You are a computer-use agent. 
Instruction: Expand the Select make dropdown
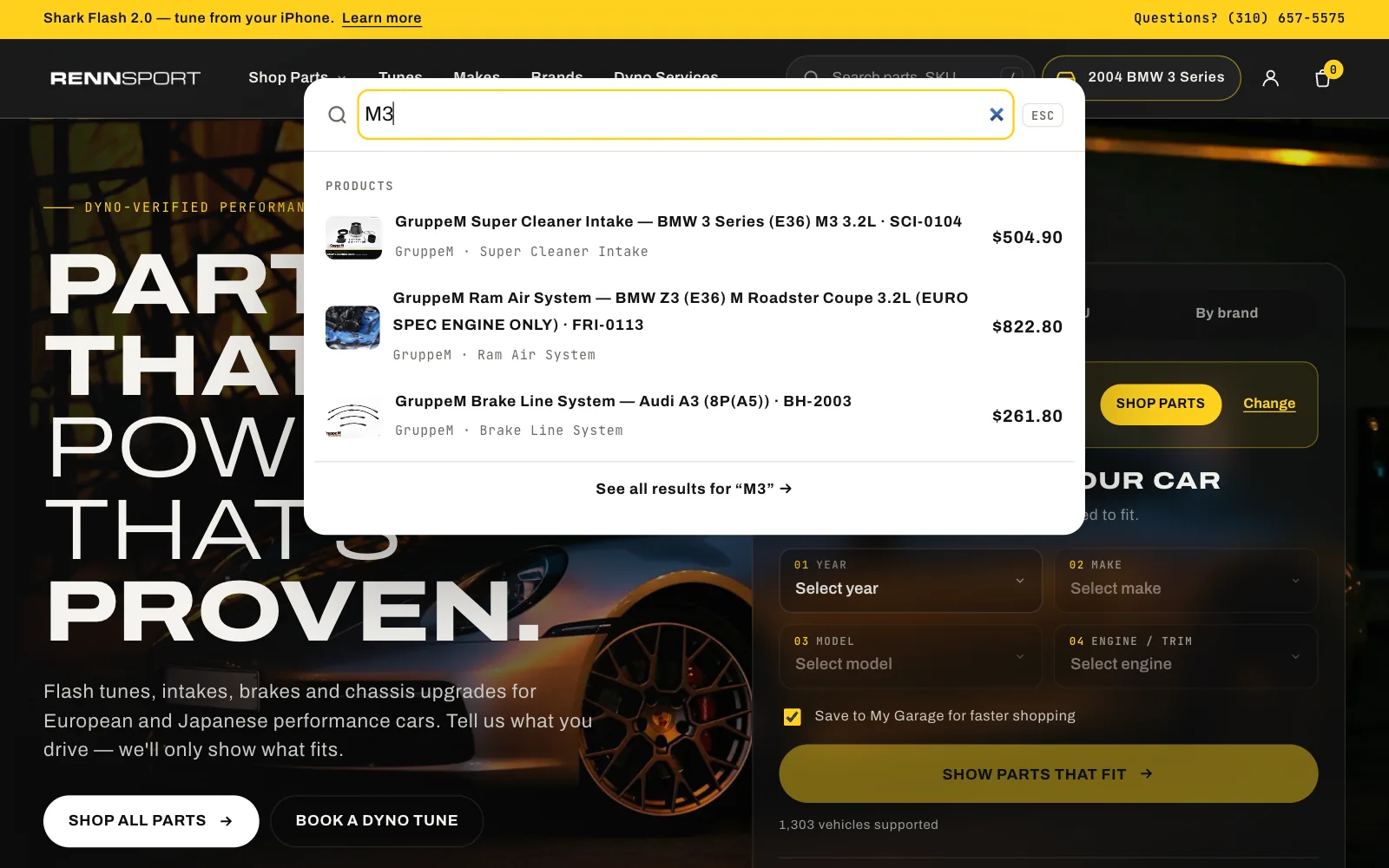pyautogui.click(x=1185, y=580)
